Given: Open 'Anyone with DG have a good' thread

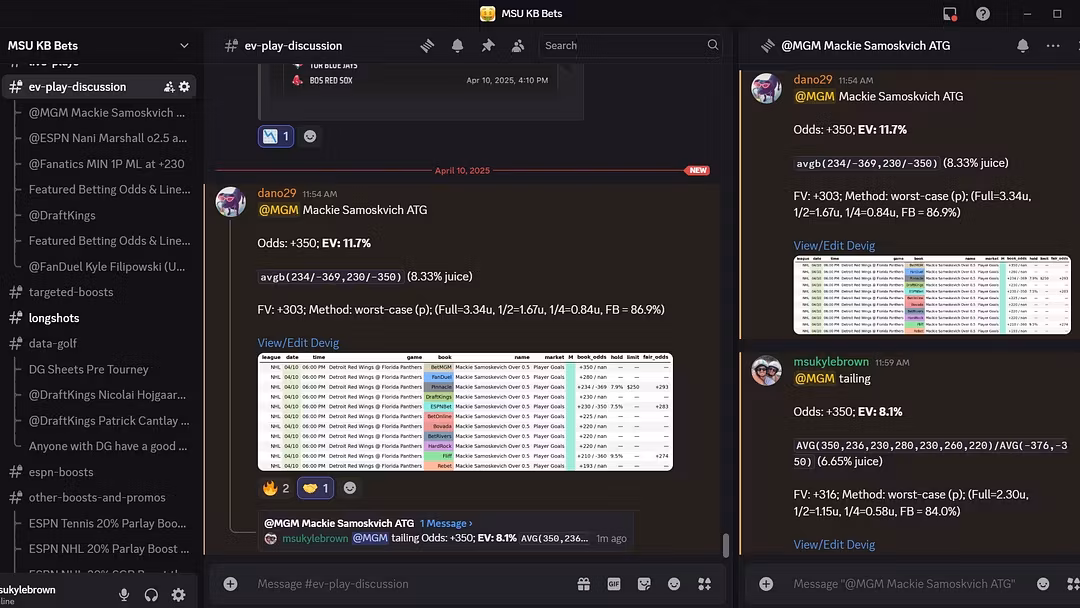Looking at the screenshot, I should click(x=107, y=446).
